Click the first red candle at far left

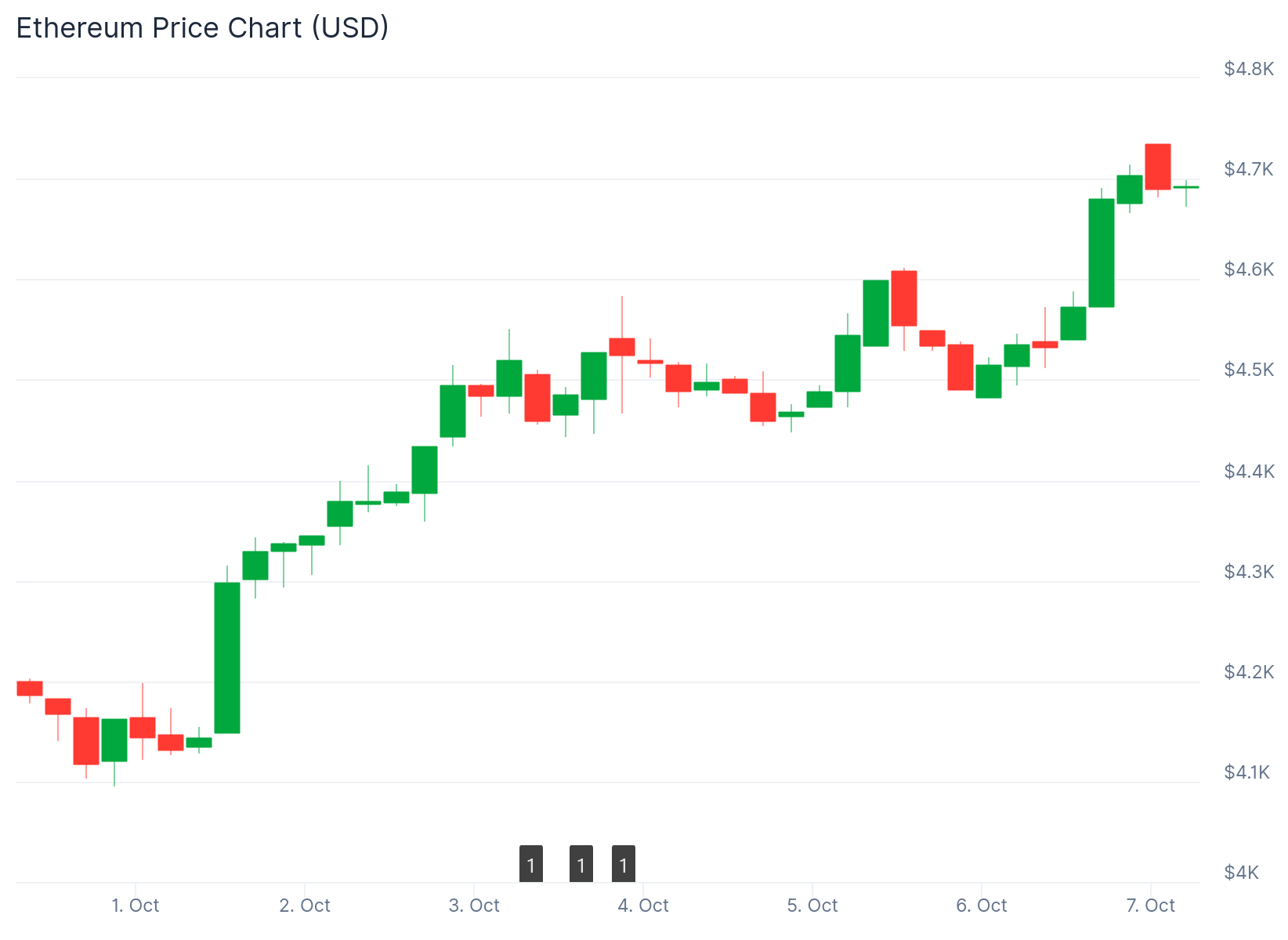click(x=30, y=689)
